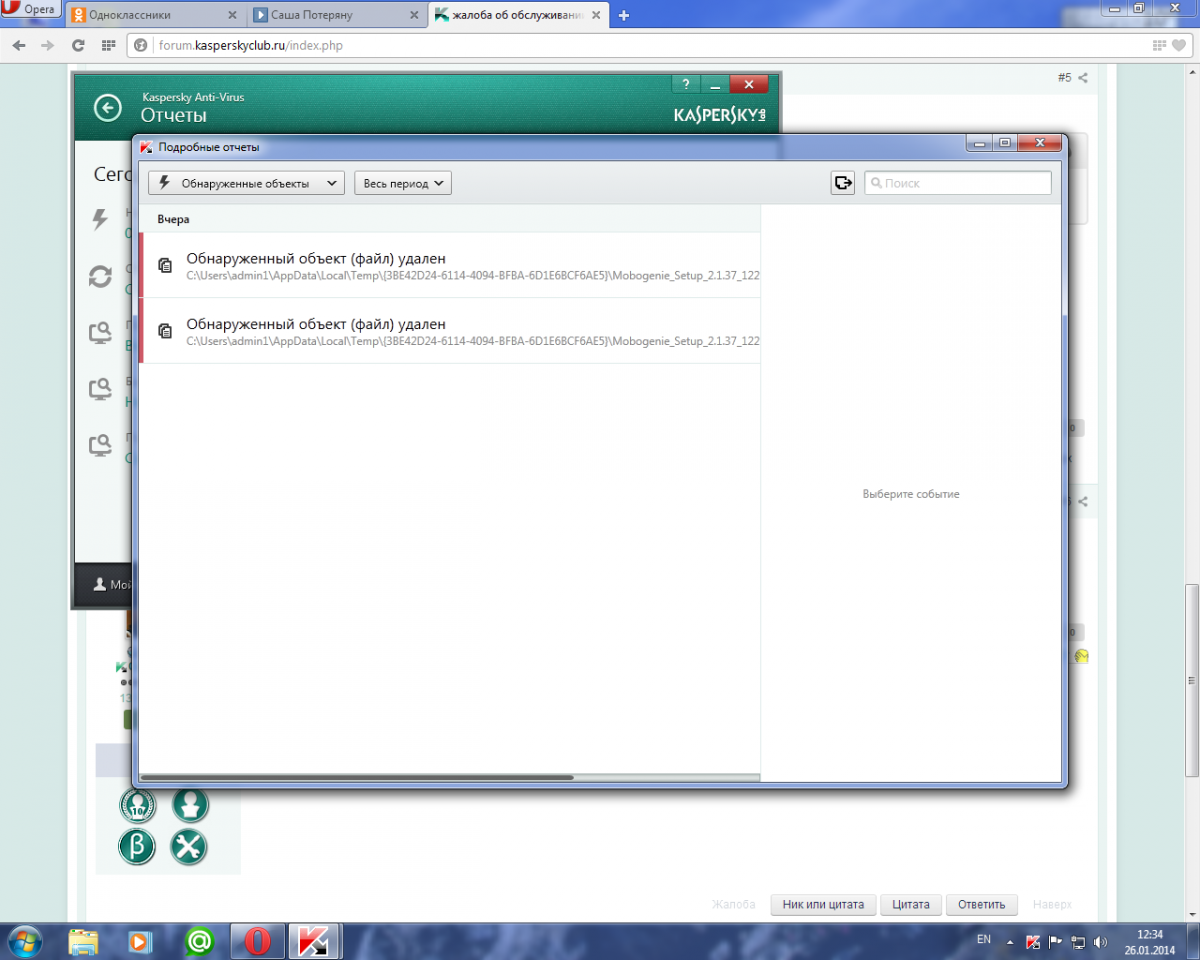Screen dimensions: 1200x960
Task: Click export report icon next to search
Action: [x=842, y=183]
